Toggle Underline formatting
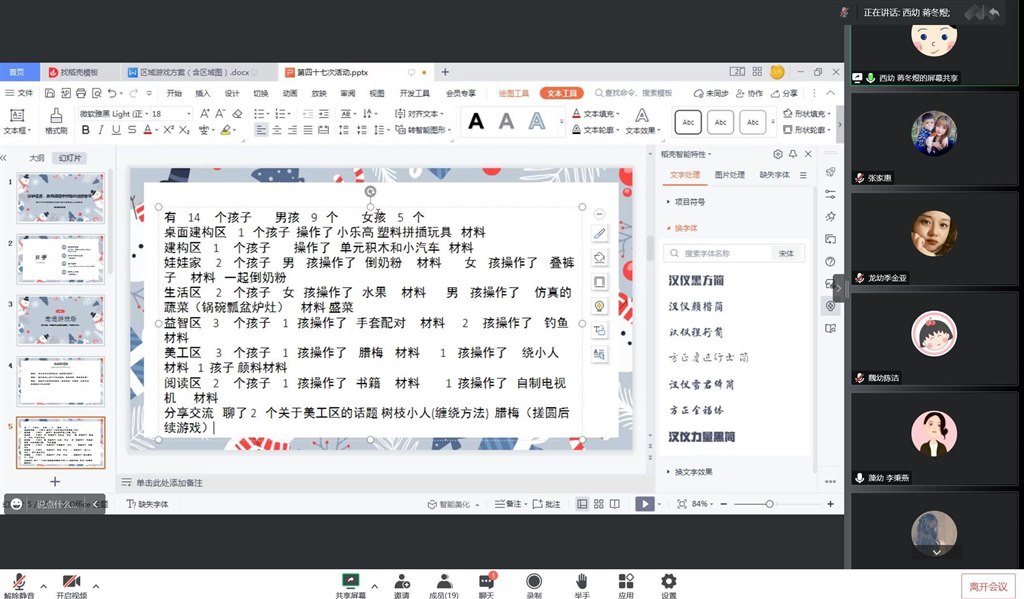The image size is (1024, 599). click(x=116, y=130)
